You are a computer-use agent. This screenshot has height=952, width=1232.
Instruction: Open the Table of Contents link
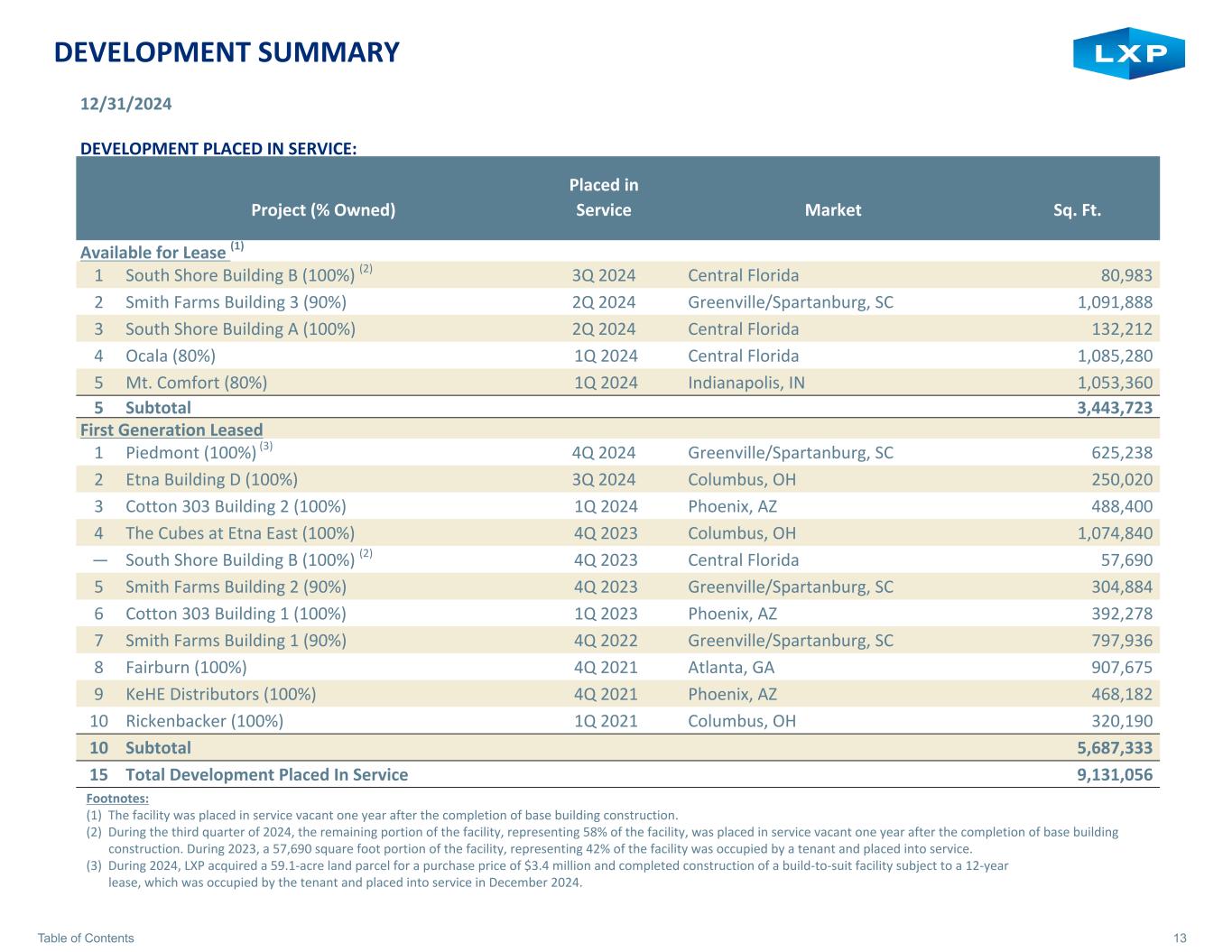[86, 938]
